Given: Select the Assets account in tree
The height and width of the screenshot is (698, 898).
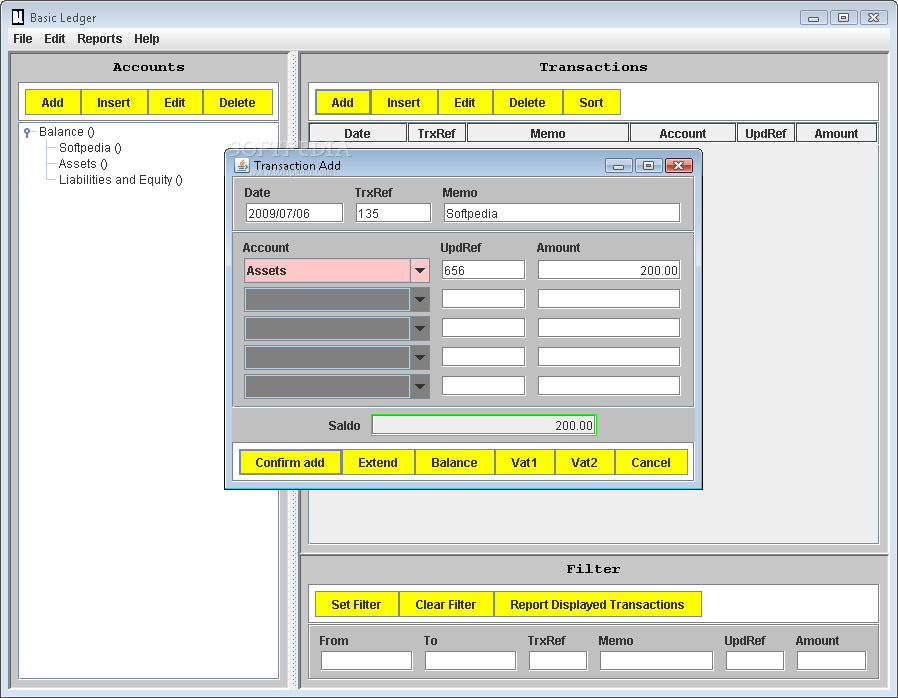Looking at the screenshot, I should point(83,164).
